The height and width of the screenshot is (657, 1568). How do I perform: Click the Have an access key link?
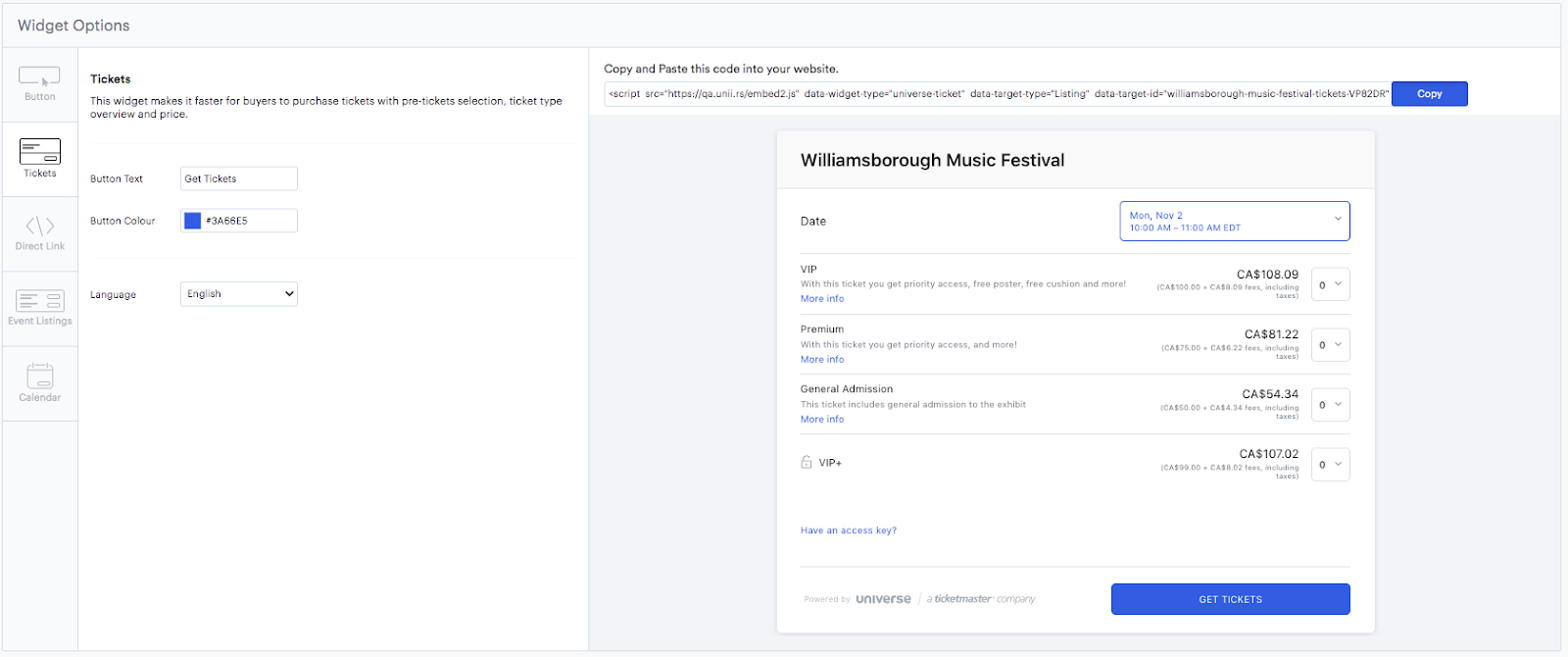pyautogui.click(x=847, y=530)
